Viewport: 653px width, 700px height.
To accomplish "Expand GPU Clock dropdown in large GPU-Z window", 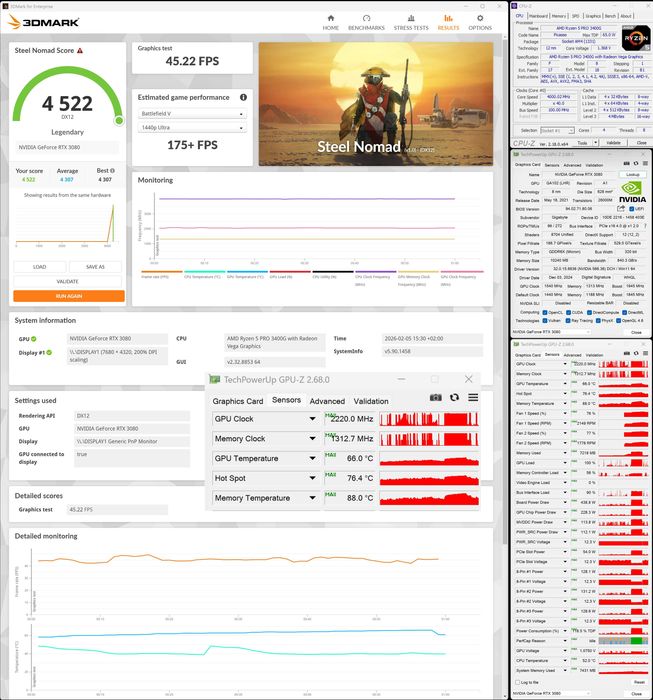I will [x=312, y=419].
